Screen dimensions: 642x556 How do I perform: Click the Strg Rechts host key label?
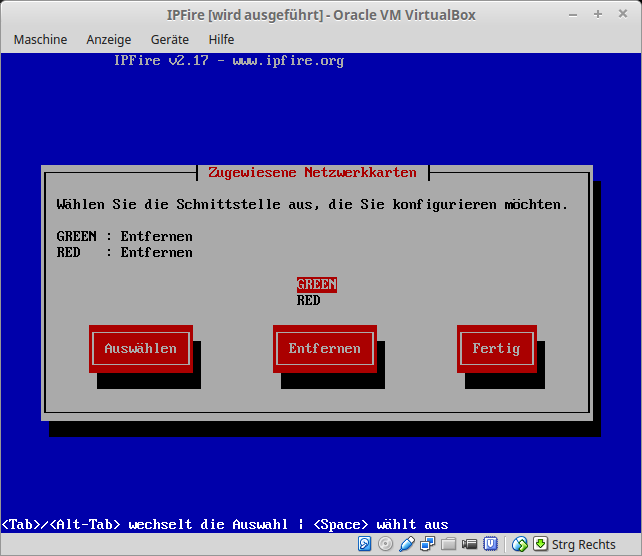[x=583, y=545]
